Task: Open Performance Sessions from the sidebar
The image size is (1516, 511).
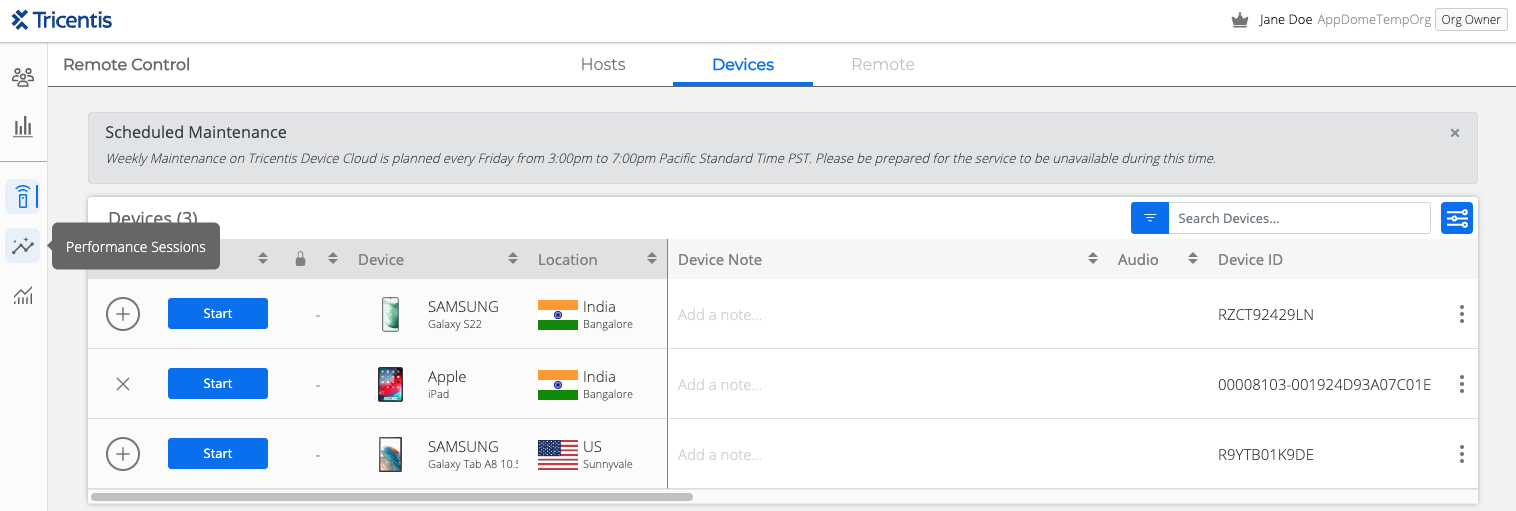Action: pyautogui.click(x=23, y=246)
